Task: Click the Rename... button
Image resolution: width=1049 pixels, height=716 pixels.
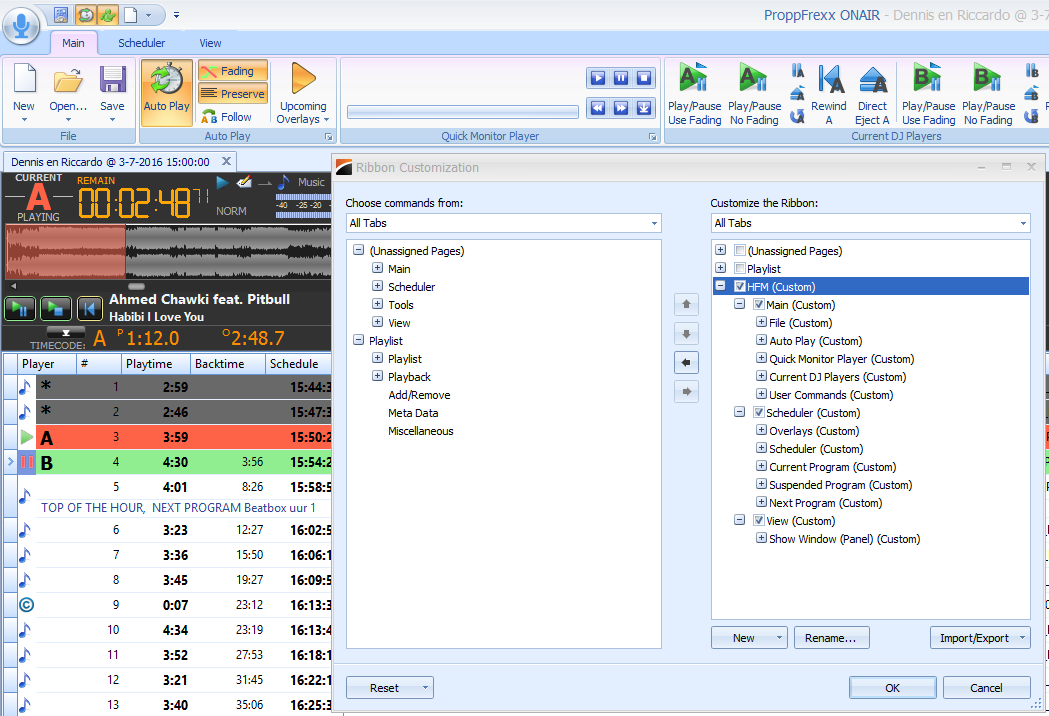Action: 831,638
